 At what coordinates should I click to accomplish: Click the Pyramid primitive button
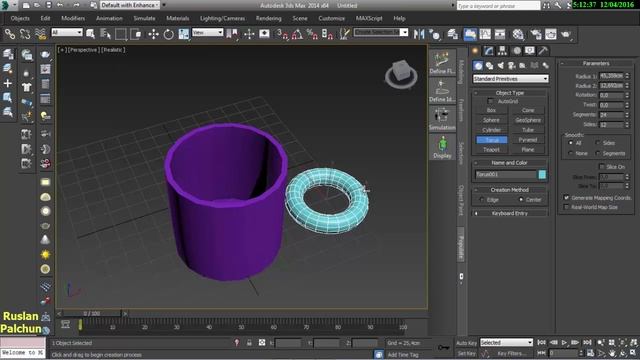528,140
